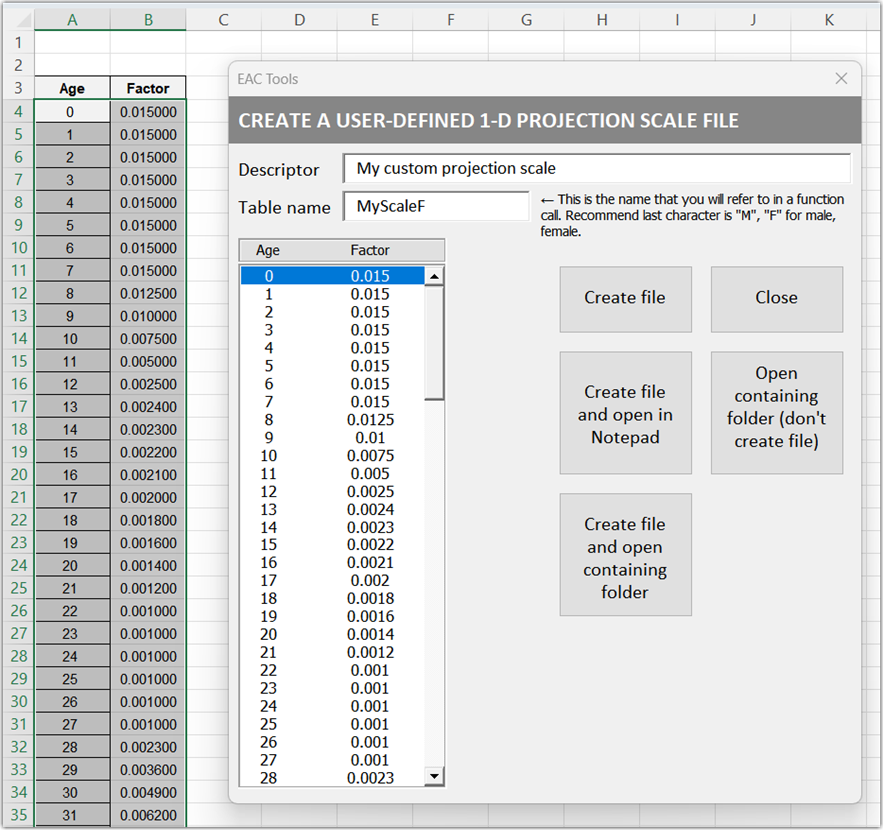This screenshot has height=831, width=884.
Task: Select list row age 5 factor 0.015
Action: pos(332,366)
